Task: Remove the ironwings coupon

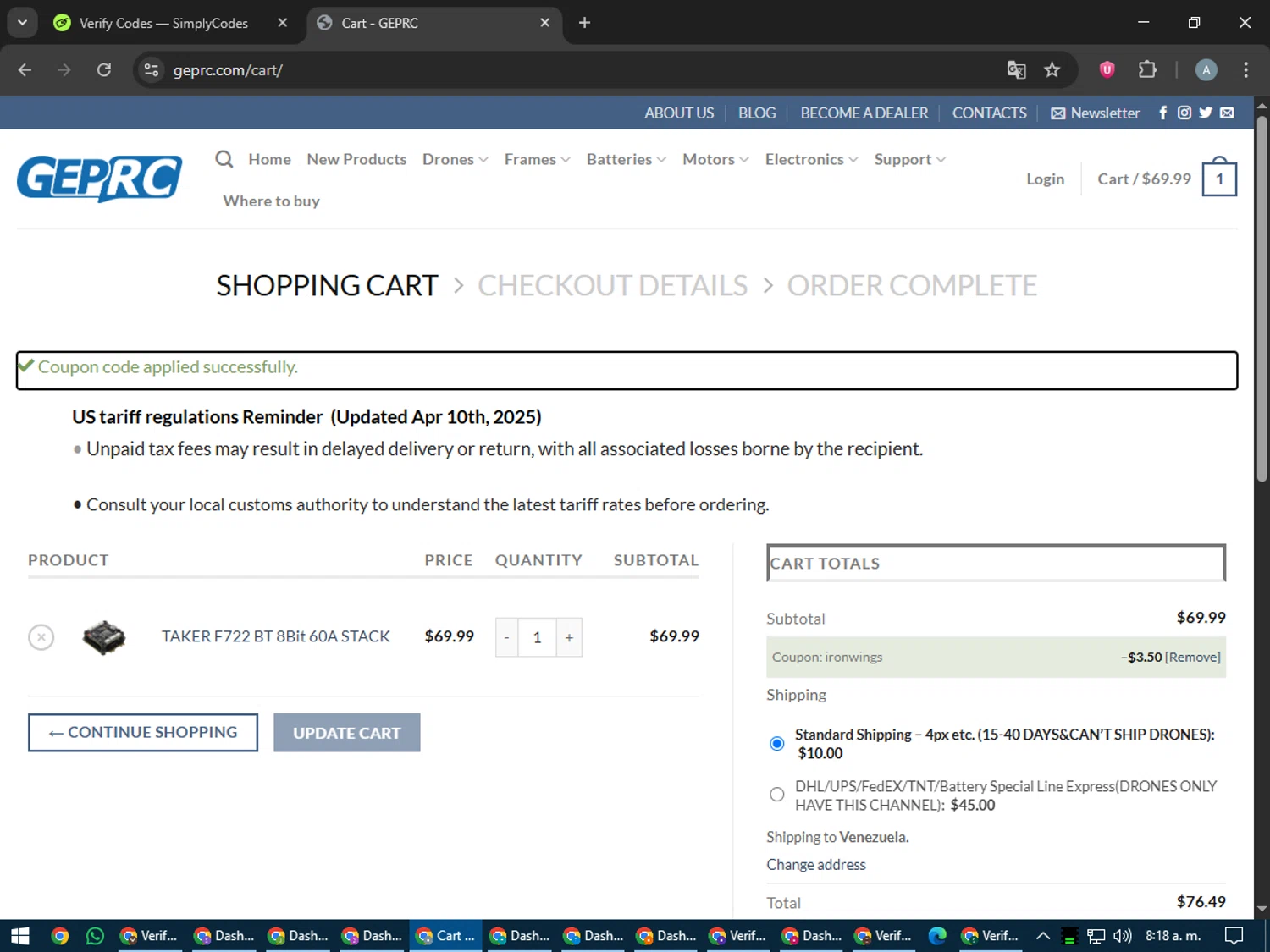Action: click(x=1193, y=657)
